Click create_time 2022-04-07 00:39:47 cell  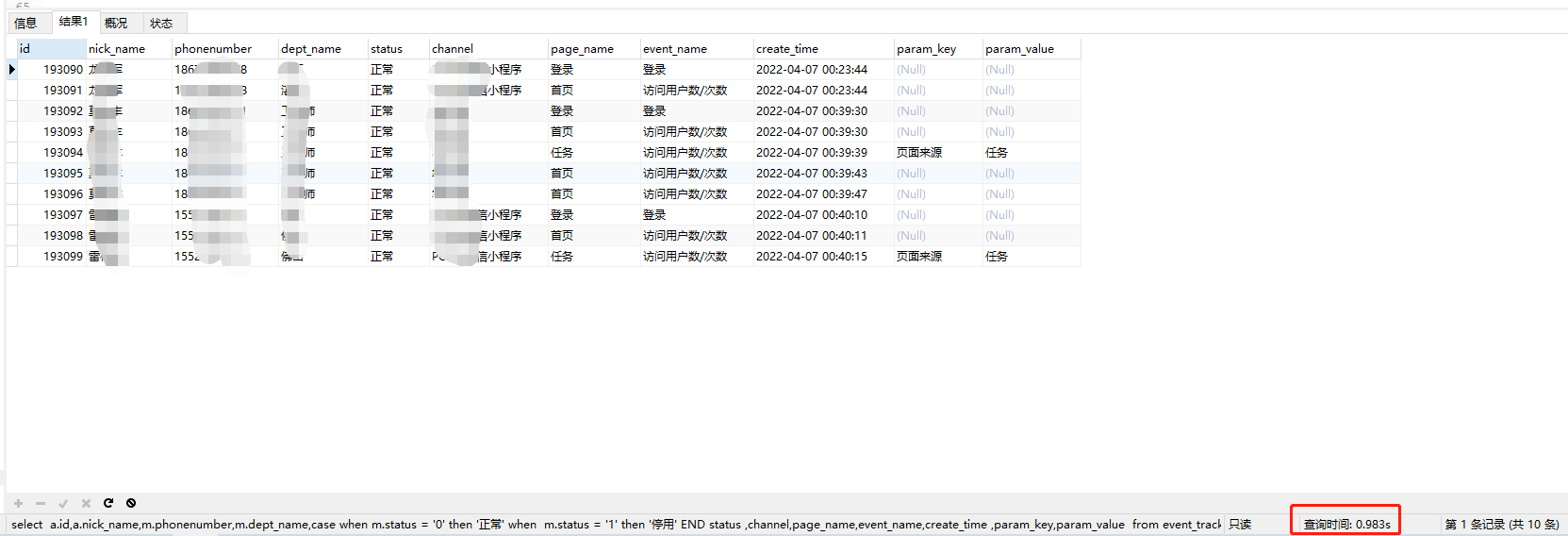click(823, 193)
